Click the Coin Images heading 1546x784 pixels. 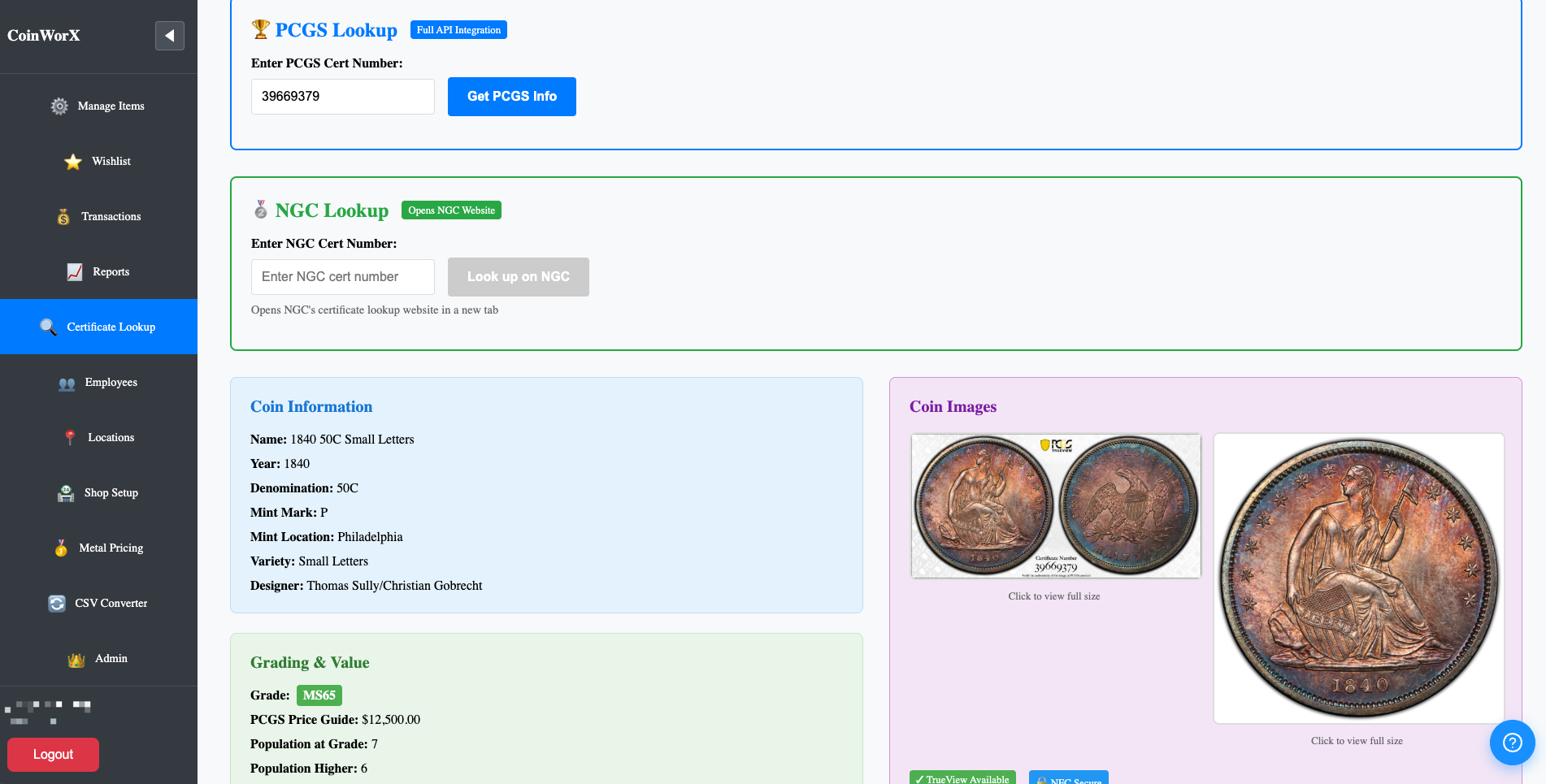(953, 407)
